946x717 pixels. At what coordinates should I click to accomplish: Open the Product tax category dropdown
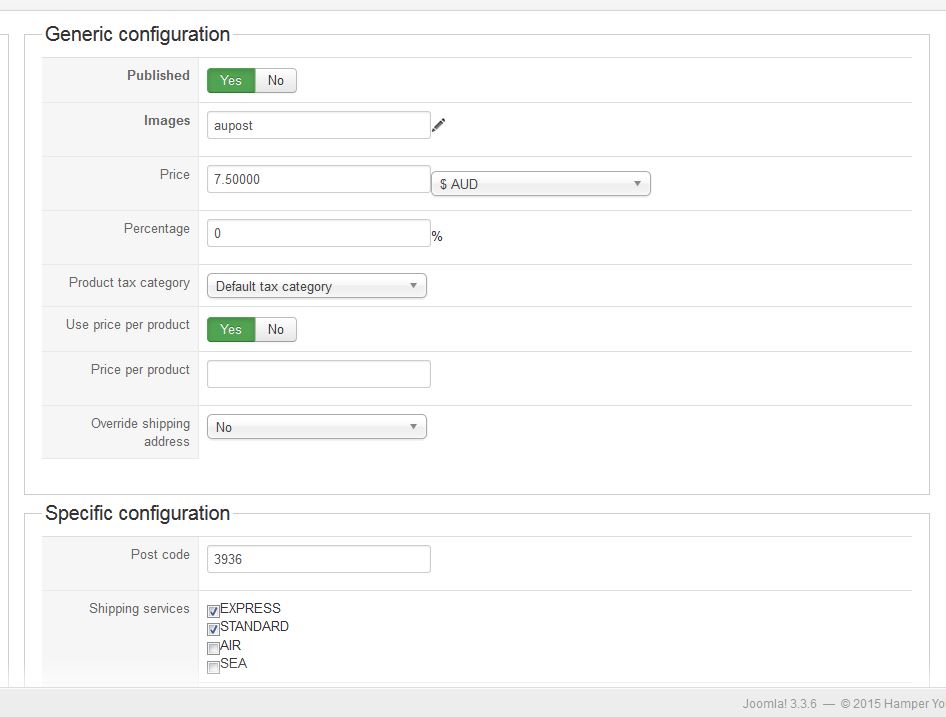(x=317, y=285)
